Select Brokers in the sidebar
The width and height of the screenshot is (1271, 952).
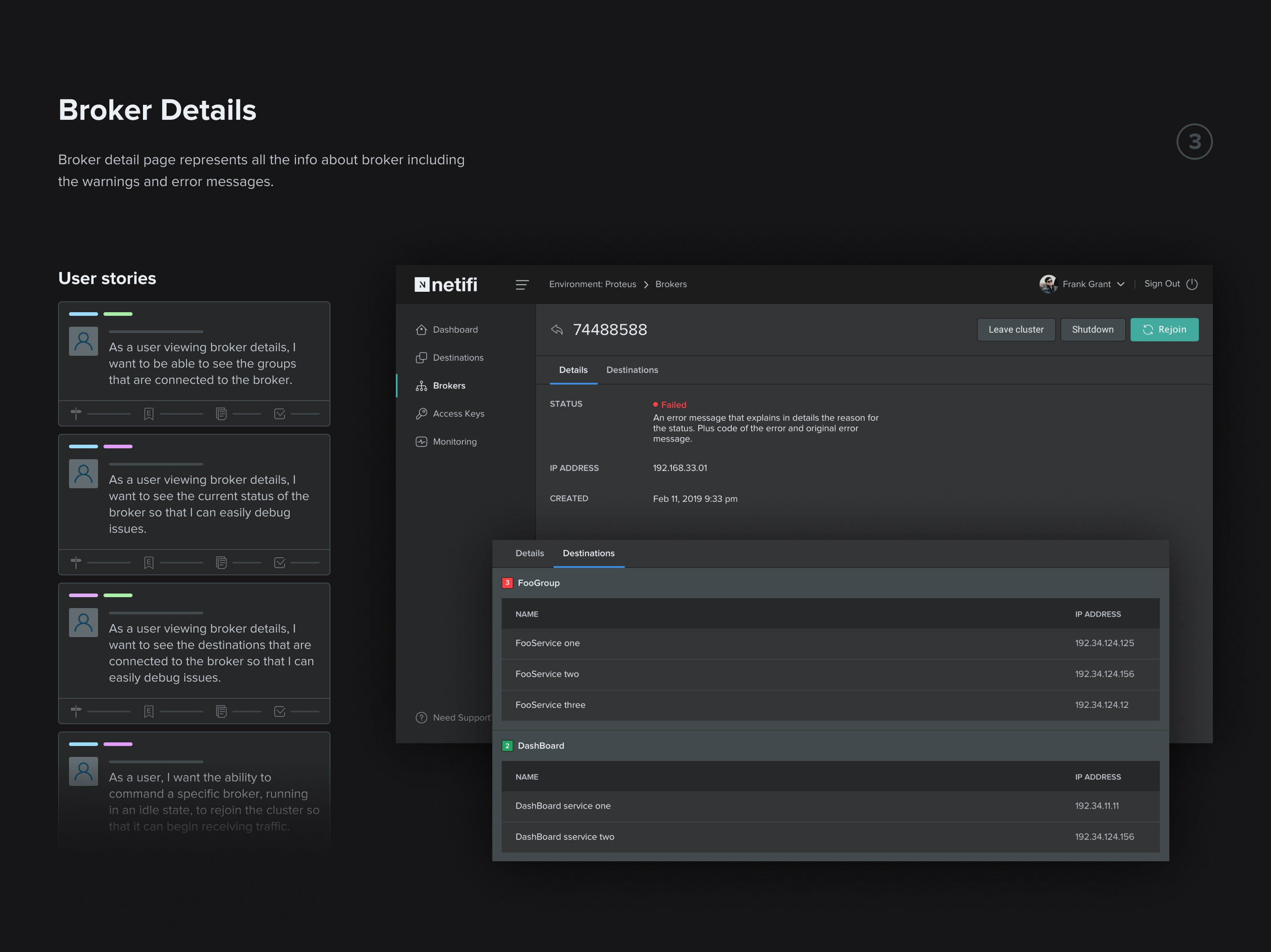pos(449,386)
